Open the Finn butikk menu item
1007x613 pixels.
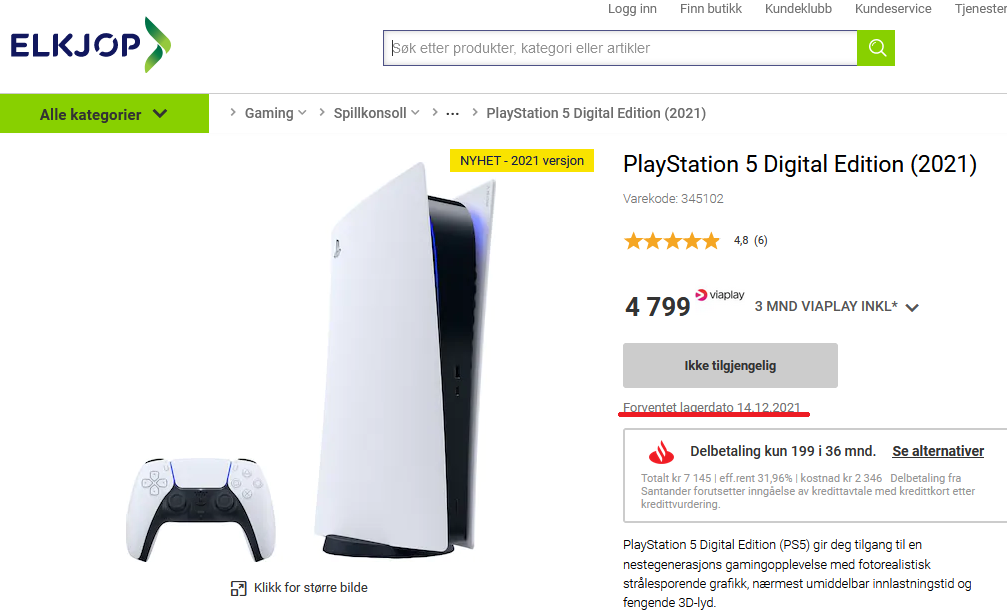click(711, 8)
